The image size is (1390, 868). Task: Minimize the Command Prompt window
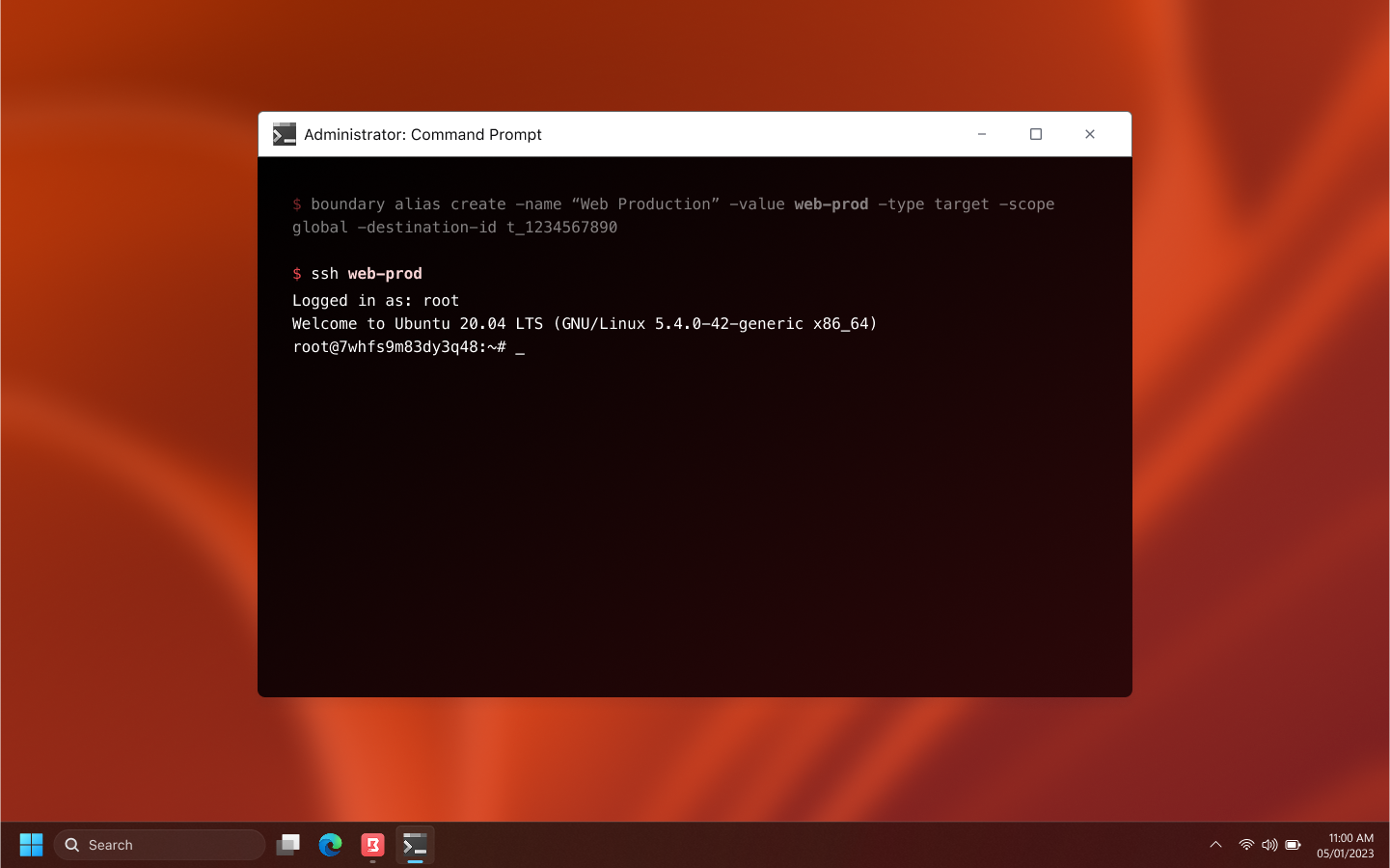click(982, 134)
